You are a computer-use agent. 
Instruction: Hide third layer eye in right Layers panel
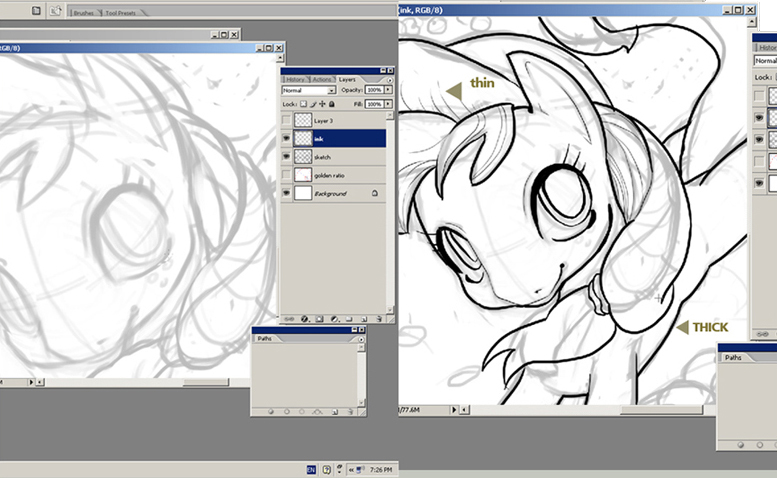pos(759,140)
